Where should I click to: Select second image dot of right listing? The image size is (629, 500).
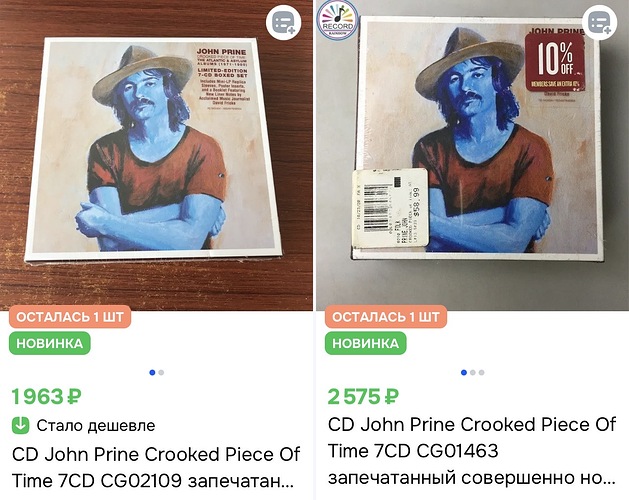473,372
